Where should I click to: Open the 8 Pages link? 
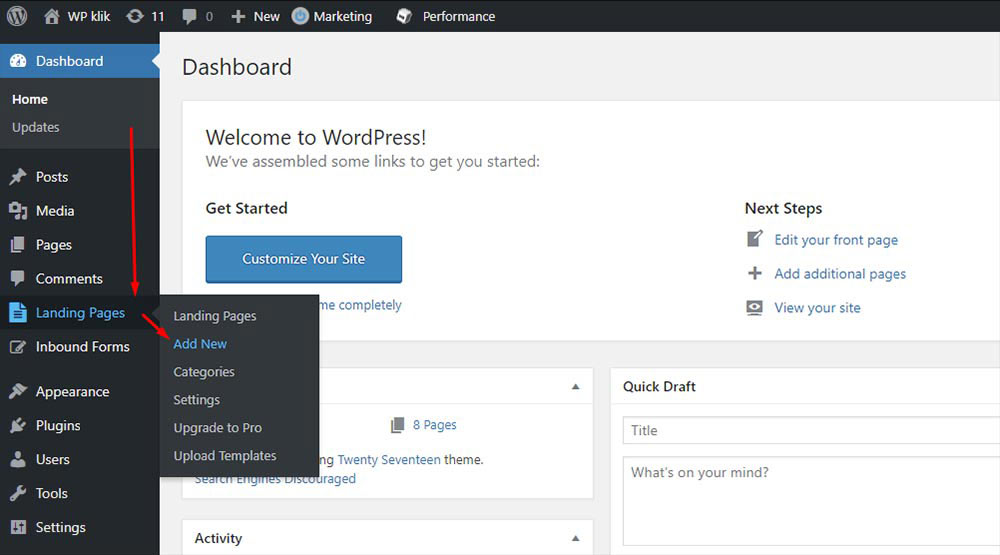434,425
